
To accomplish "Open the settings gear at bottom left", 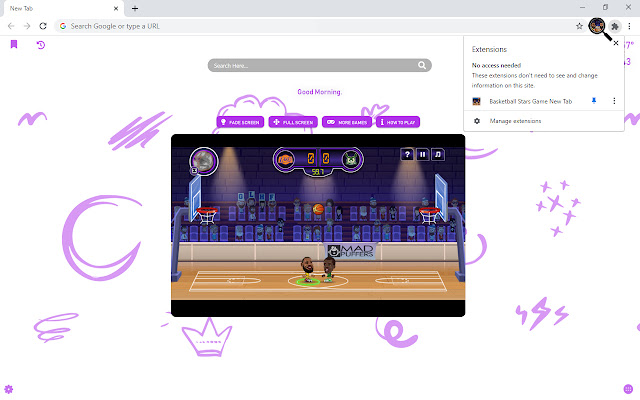I will coord(9,388).
